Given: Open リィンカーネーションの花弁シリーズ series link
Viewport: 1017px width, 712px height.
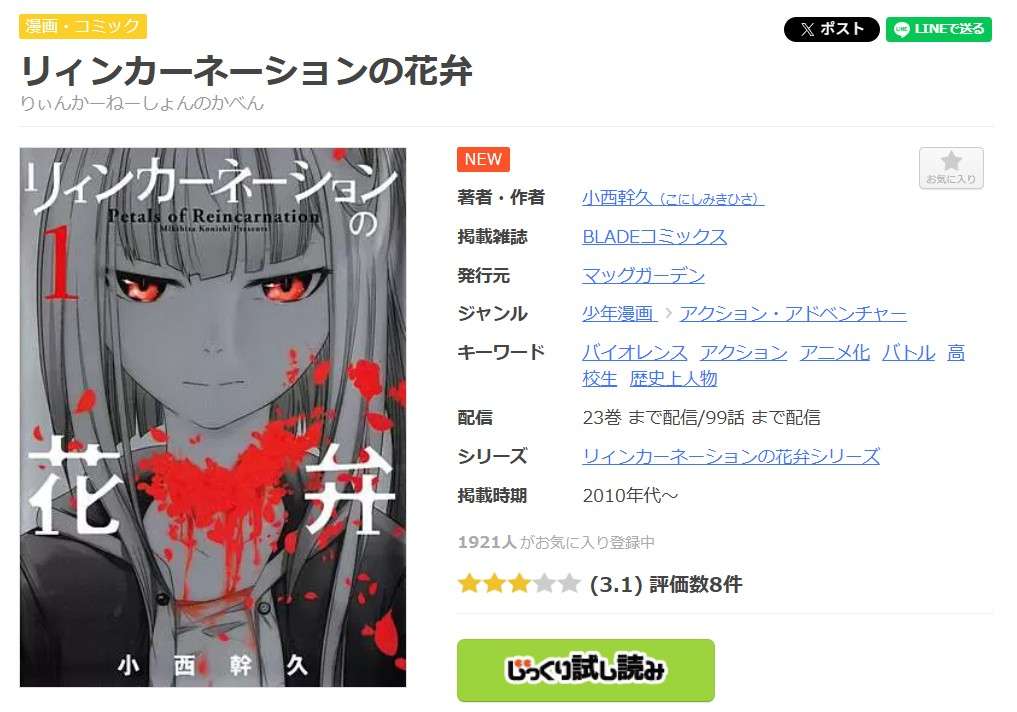Looking at the screenshot, I should click(731, 457).
